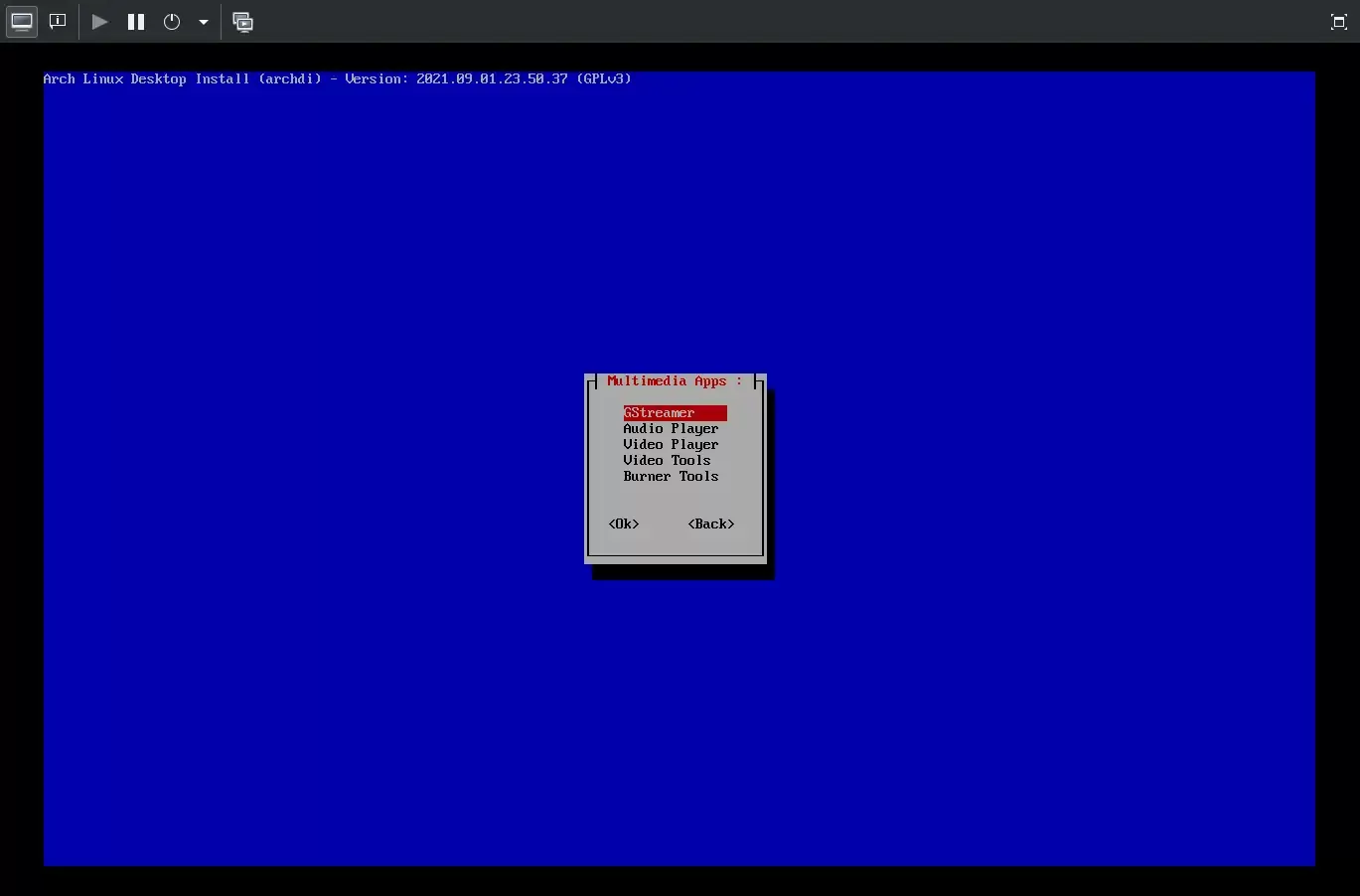This screenshot has height=896, width=1360.
Task: Pause the virtual machine
Action: coord(136,22)
